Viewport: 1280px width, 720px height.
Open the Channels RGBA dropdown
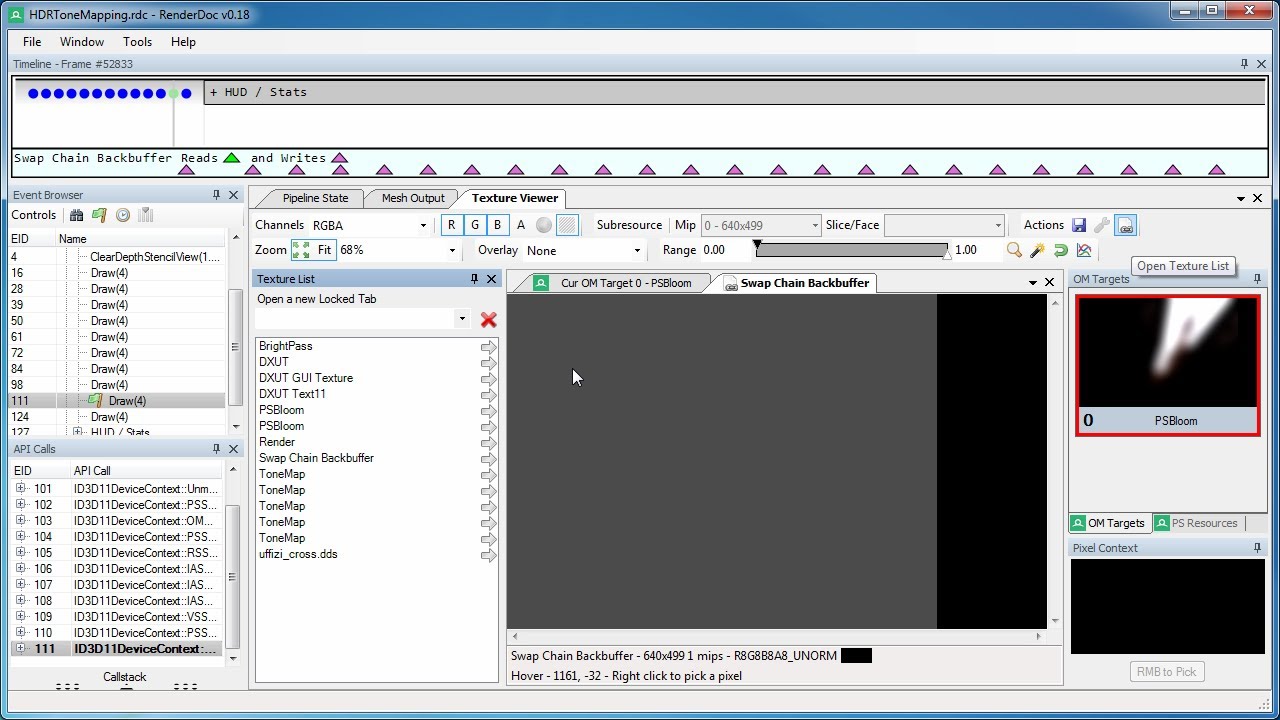(423, 226)
